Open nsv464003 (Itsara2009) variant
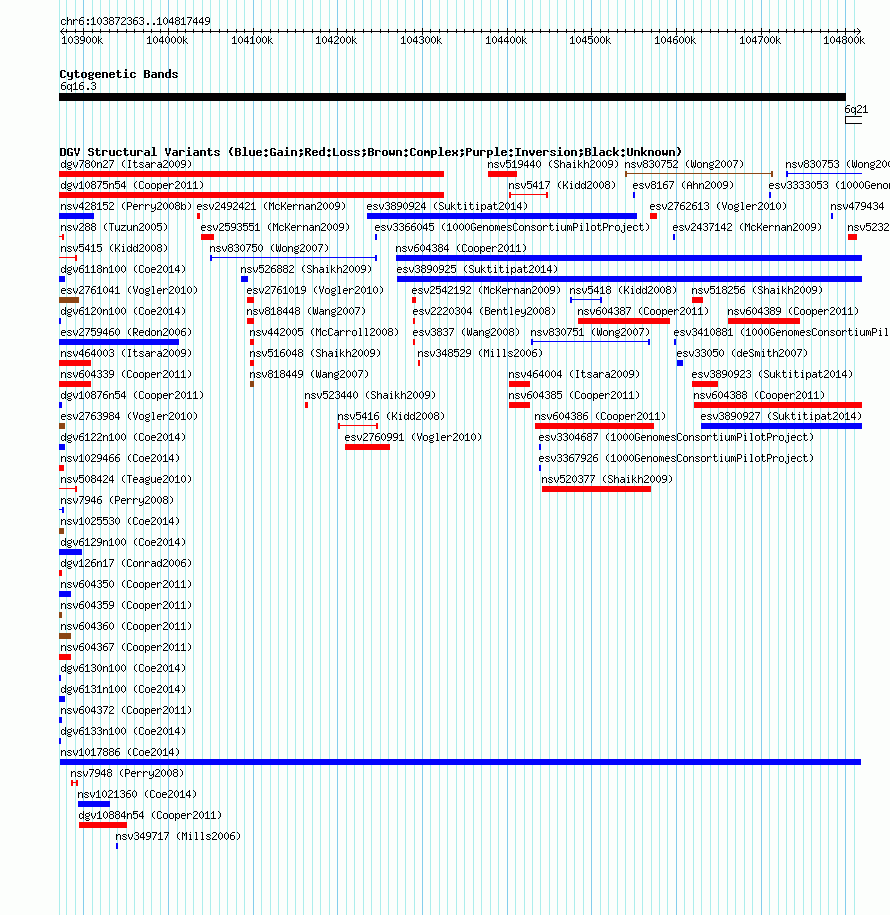The height and width of the screenshot is (915, 890). pyautogui.click(x=126, y=354)
